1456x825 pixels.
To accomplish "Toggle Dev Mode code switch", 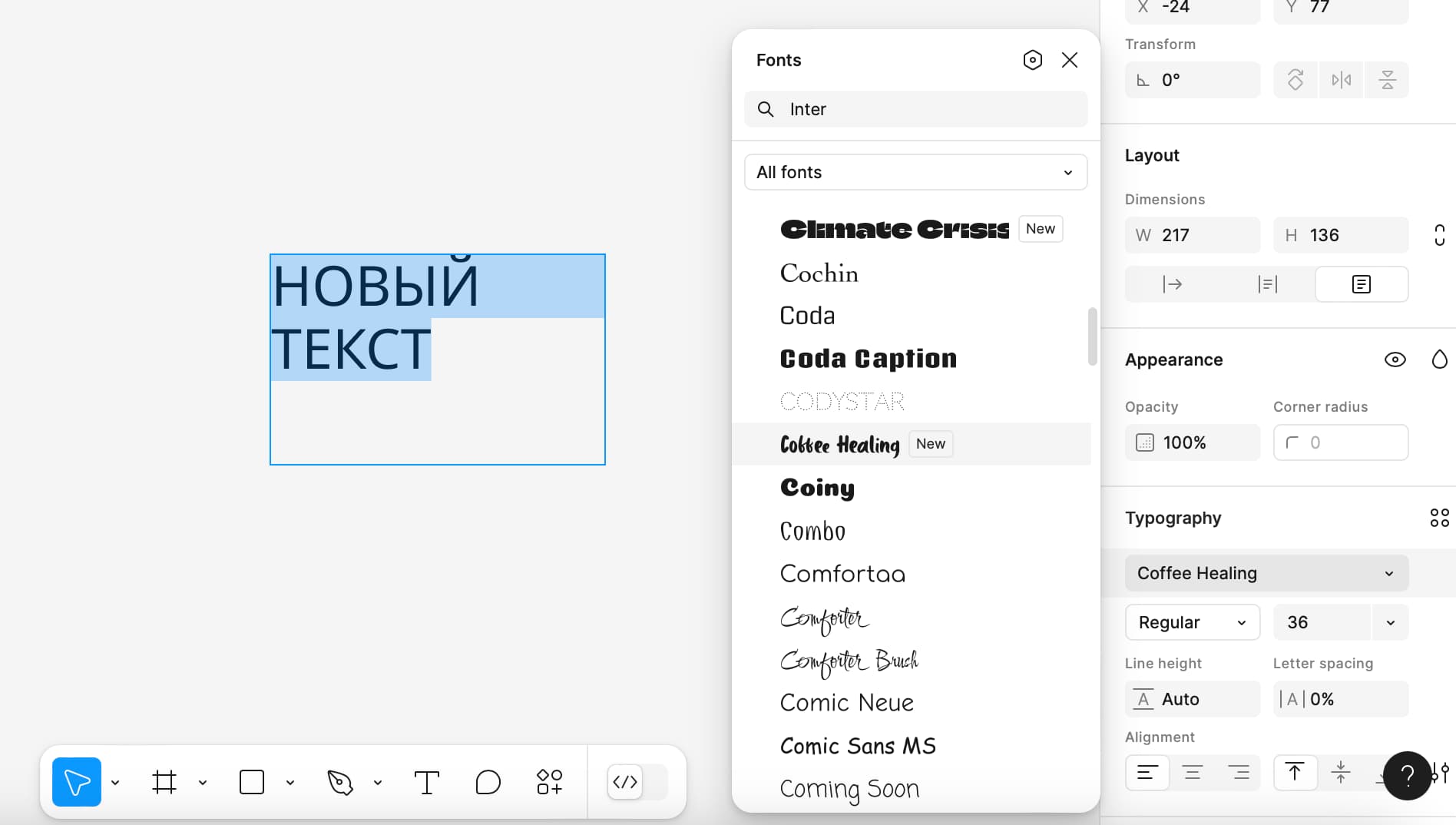I will click(x=637, y=782).
